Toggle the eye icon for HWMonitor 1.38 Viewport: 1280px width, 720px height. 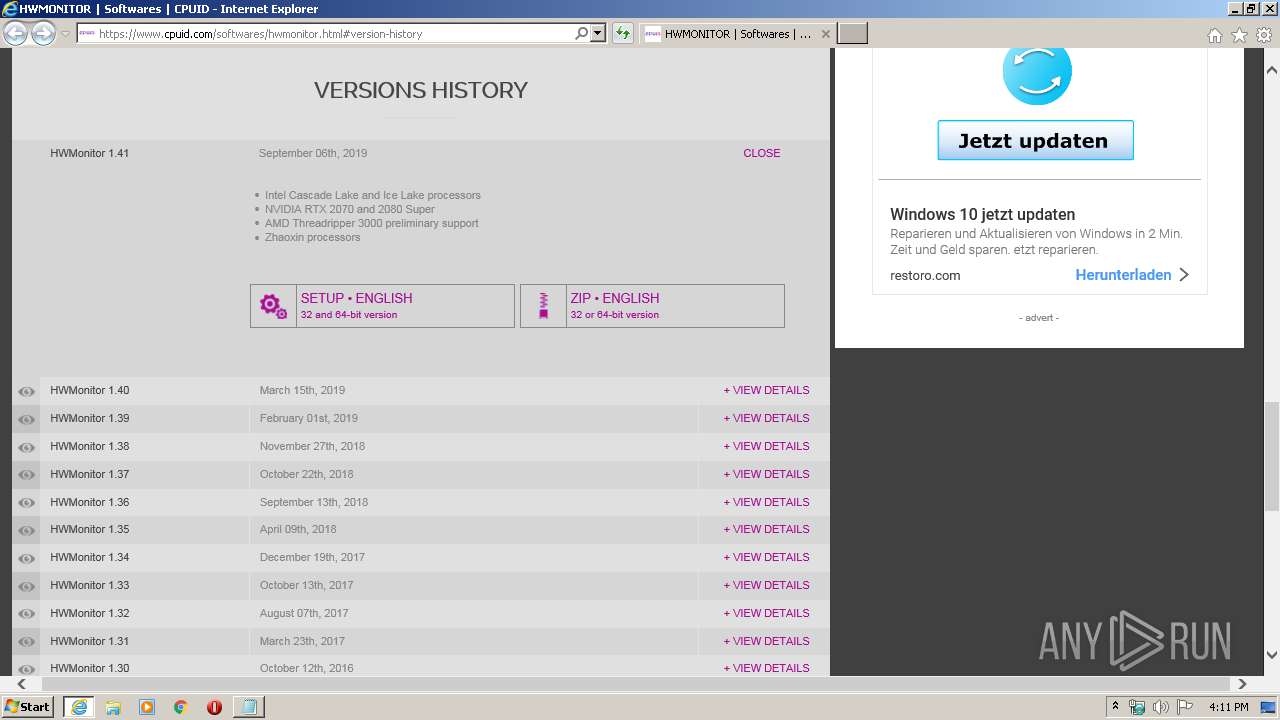click(x=27, y=447)
